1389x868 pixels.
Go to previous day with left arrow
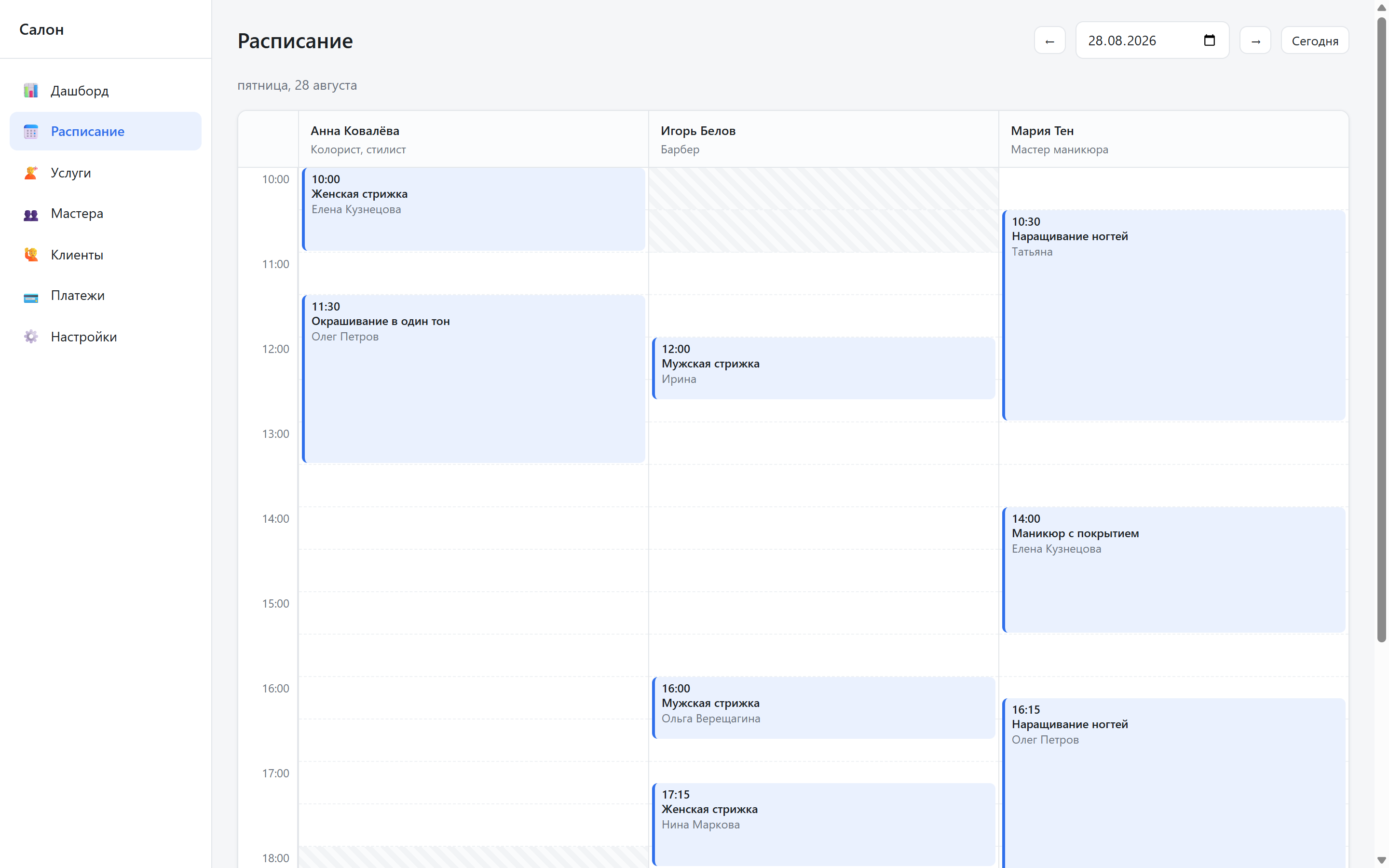1050,41
